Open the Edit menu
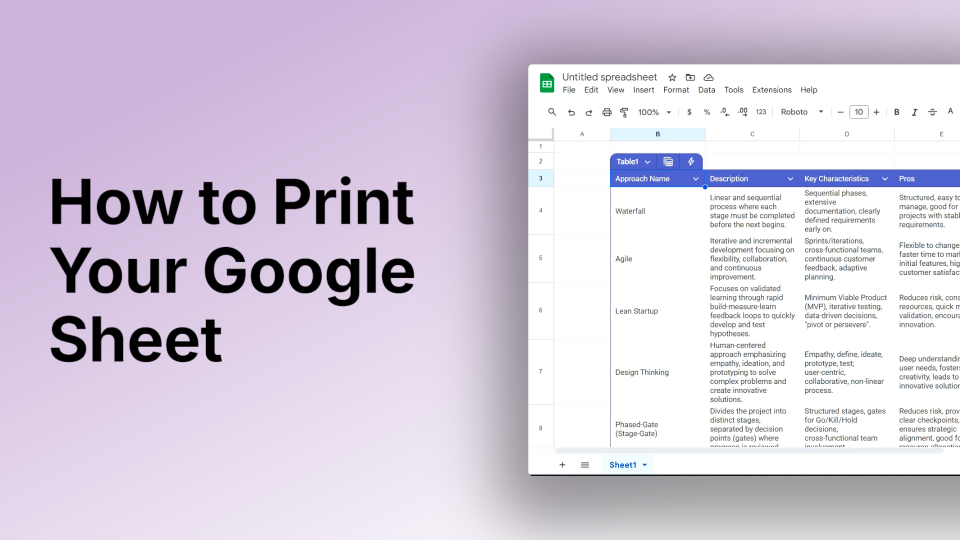The image size is (960, 540). click(591, 90)
